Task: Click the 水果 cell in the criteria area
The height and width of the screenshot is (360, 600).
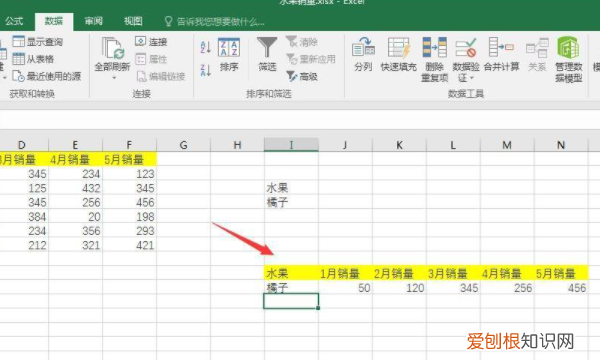Action: tap(291, 188)
